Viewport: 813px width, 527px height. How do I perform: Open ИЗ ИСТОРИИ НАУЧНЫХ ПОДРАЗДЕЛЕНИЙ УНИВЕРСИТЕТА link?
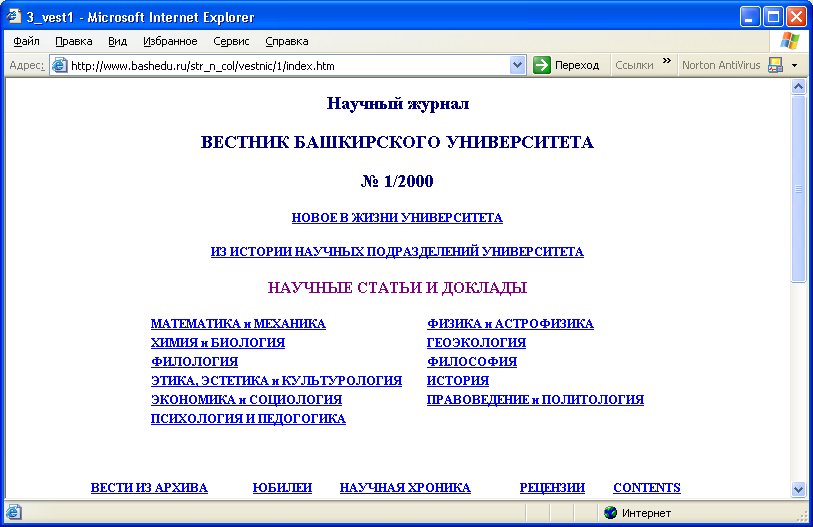397,252
